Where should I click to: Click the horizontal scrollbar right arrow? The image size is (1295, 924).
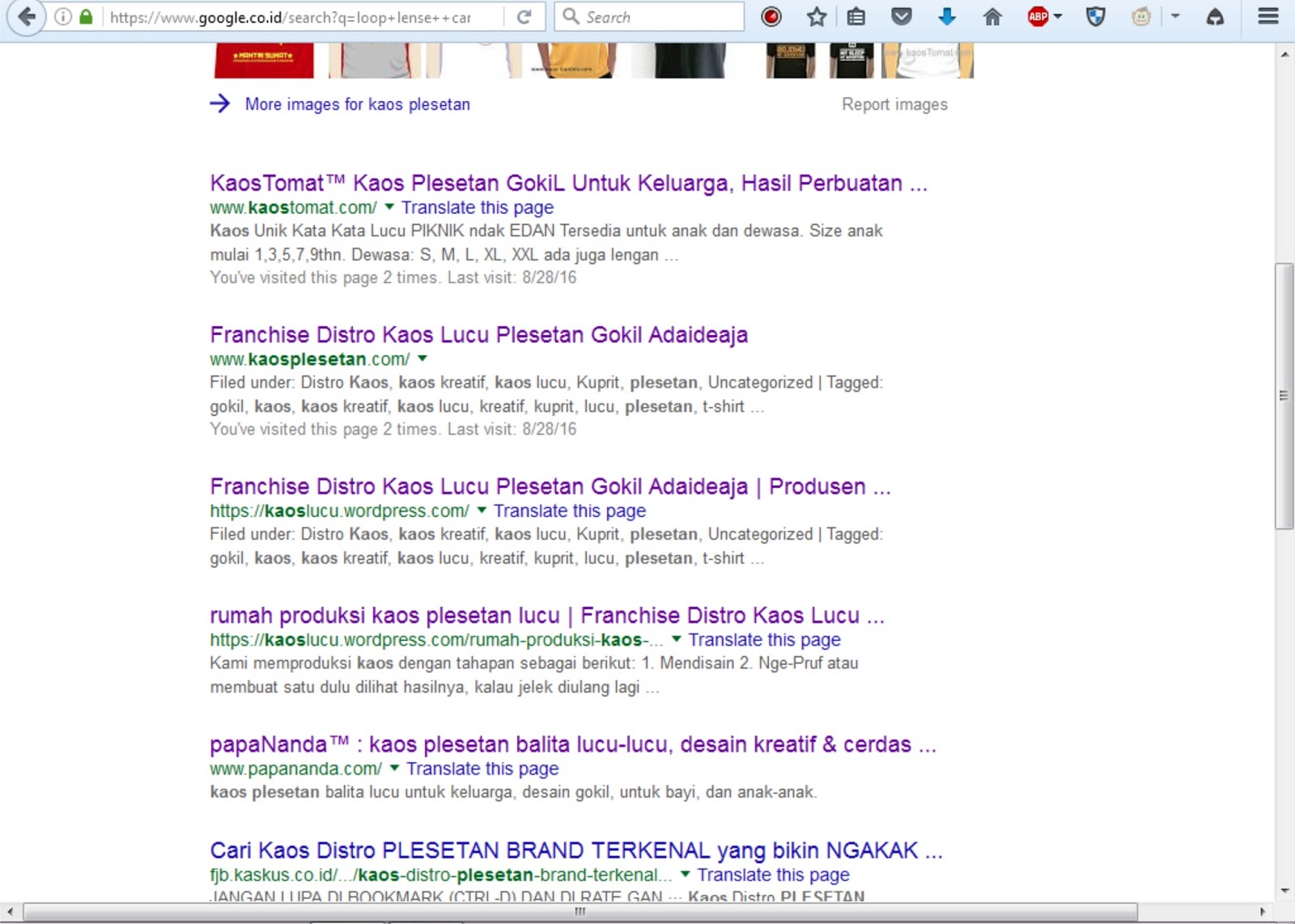point(1263,912)
